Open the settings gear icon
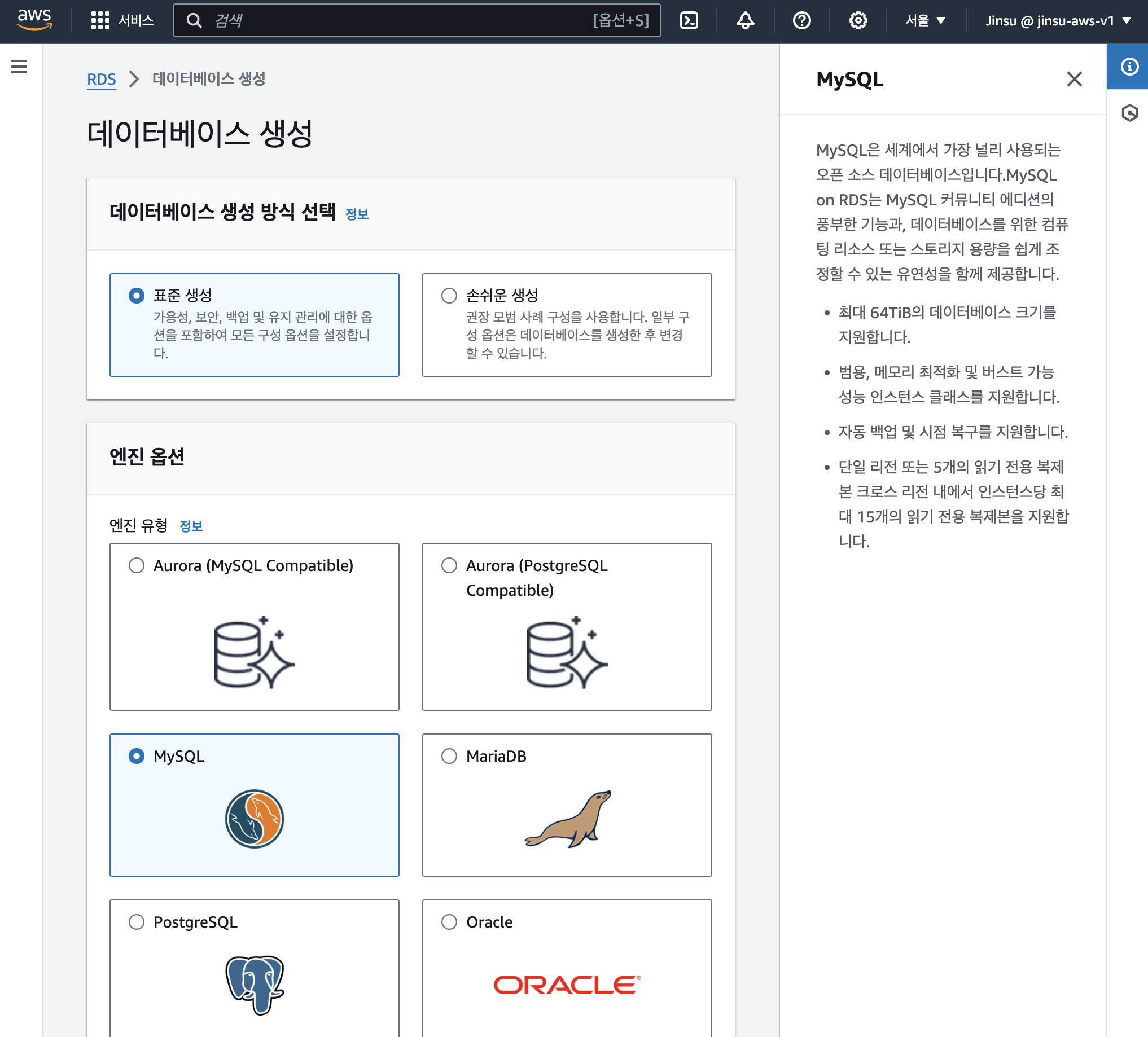Viewport: 1148px width, 1037px height. pyautogui.click(x=857, y=20)
